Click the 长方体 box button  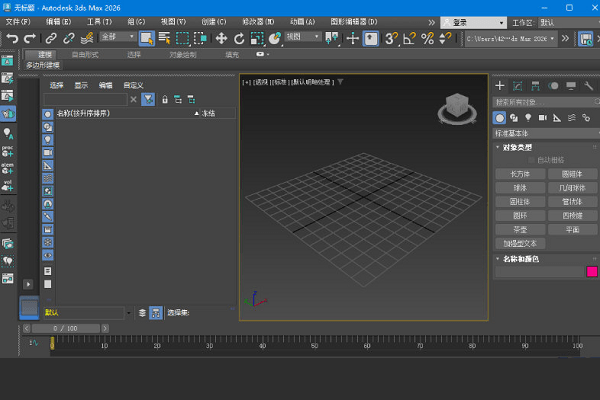click(x=521, y=173)
